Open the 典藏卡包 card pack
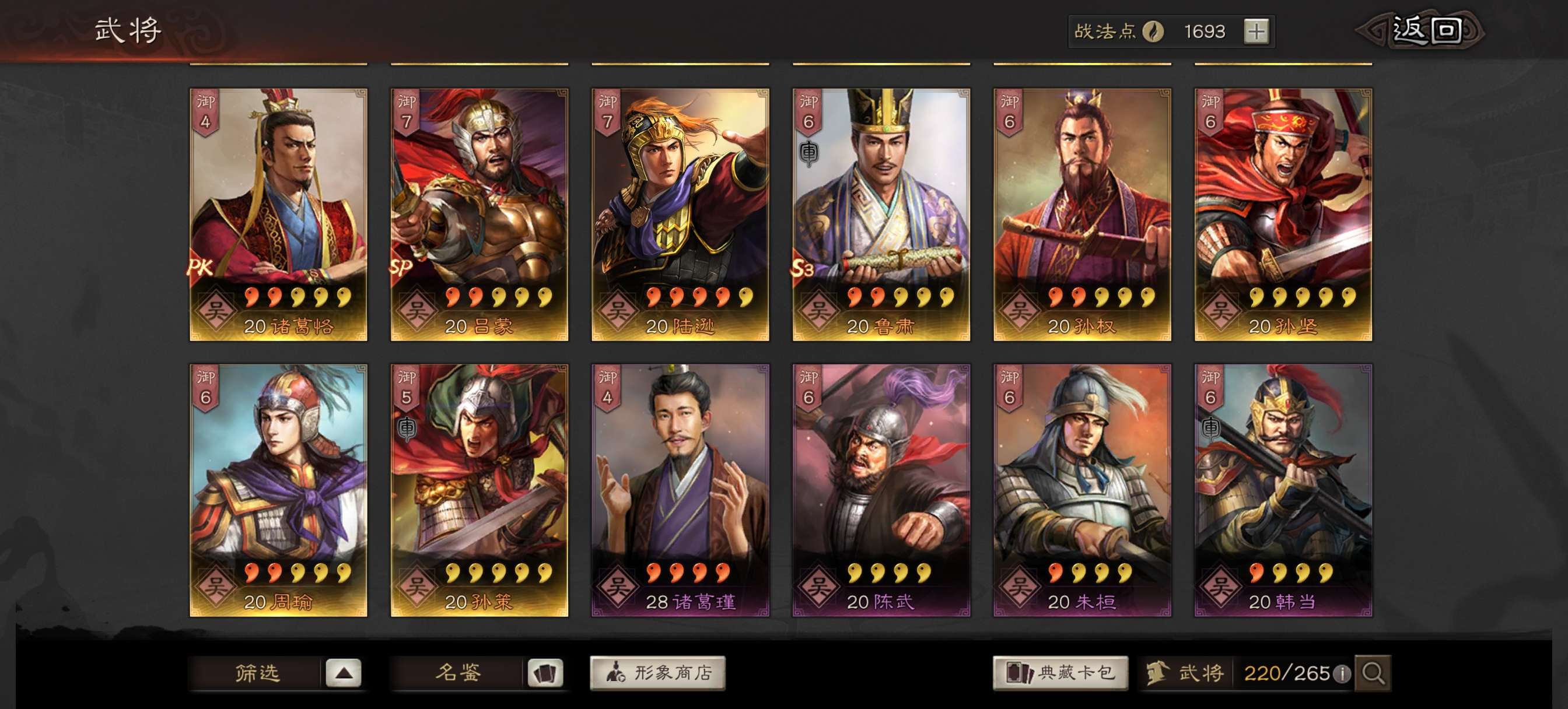Screen dimensions: 1568x709 [1060, 673]
